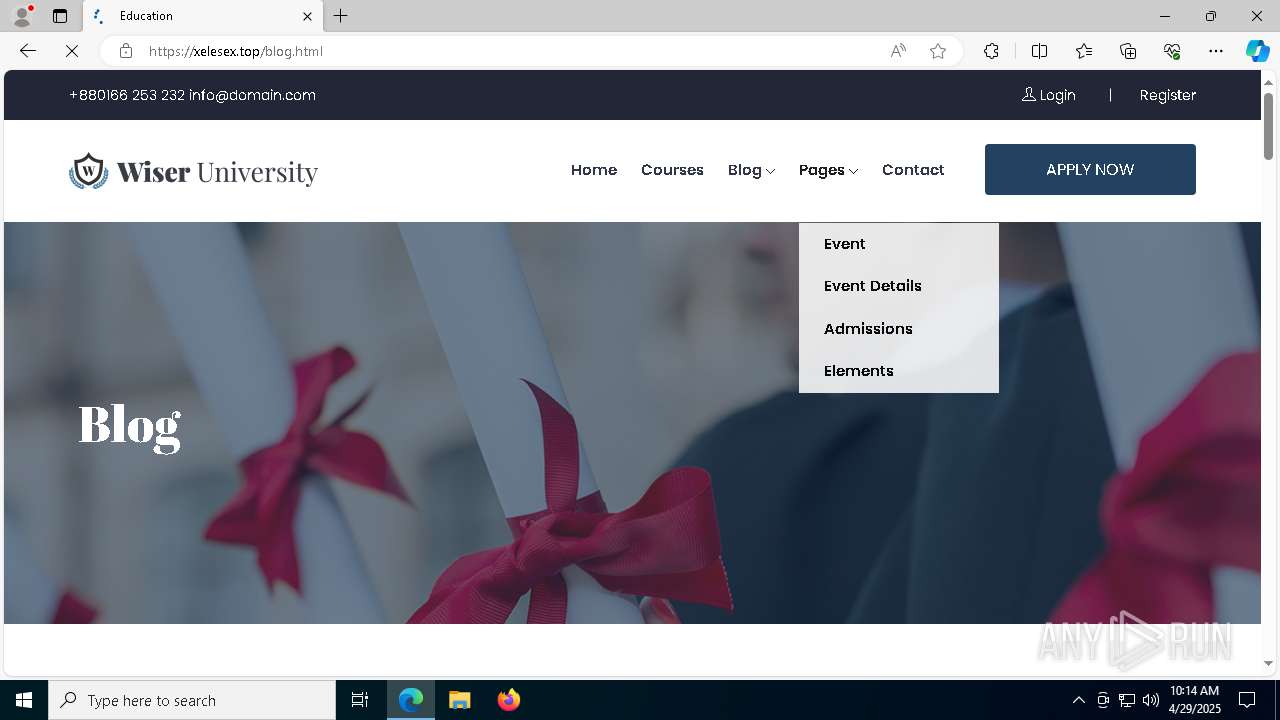Image resolution: width=1280 pixels, height=720 pixels.
Task: Click the scrollbar down arrow
Action: point(1269,663)
